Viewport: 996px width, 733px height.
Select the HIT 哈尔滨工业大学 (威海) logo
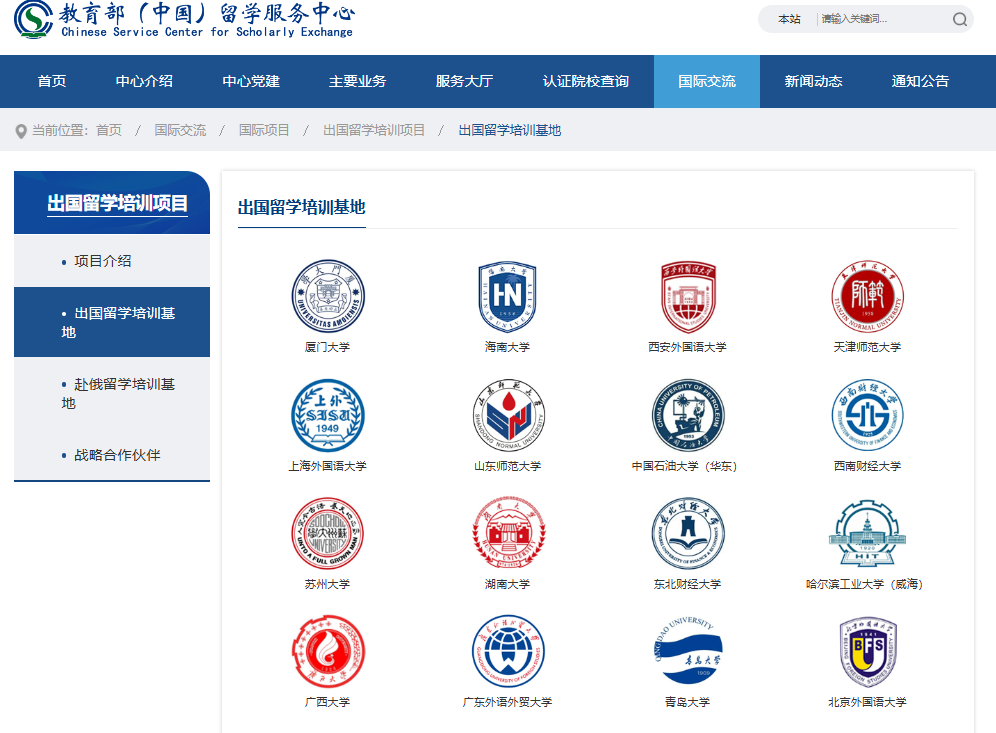867,534
